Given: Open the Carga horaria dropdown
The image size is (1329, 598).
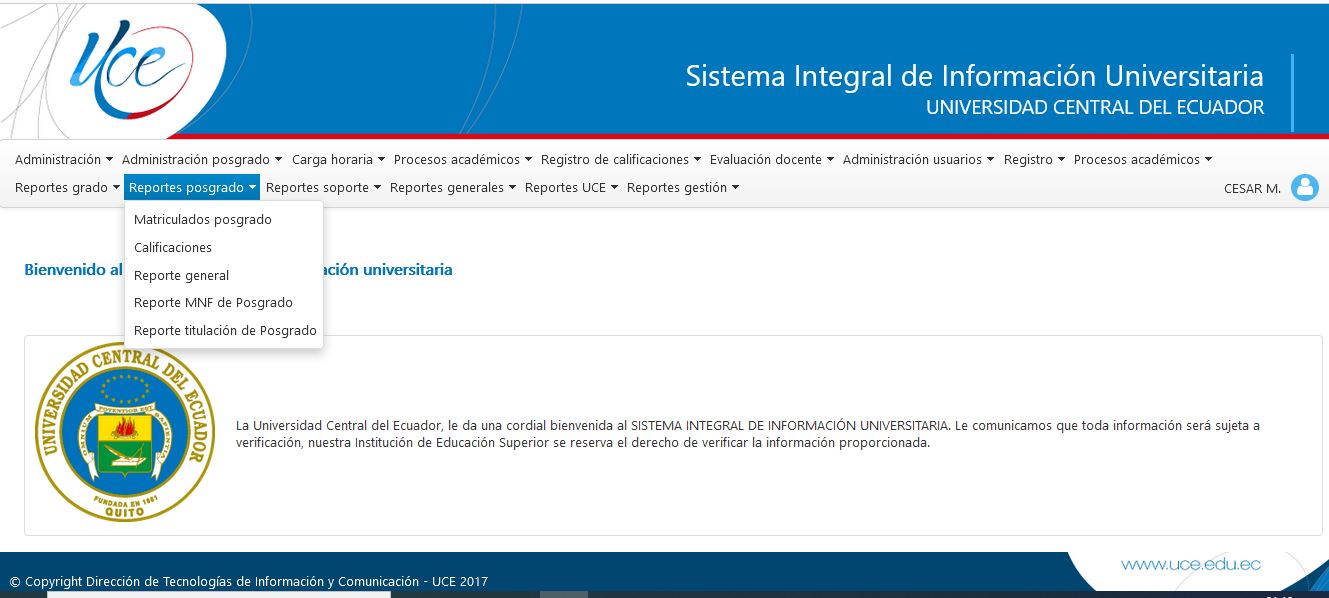Looking at the screenshot, I should click(338, 159).
